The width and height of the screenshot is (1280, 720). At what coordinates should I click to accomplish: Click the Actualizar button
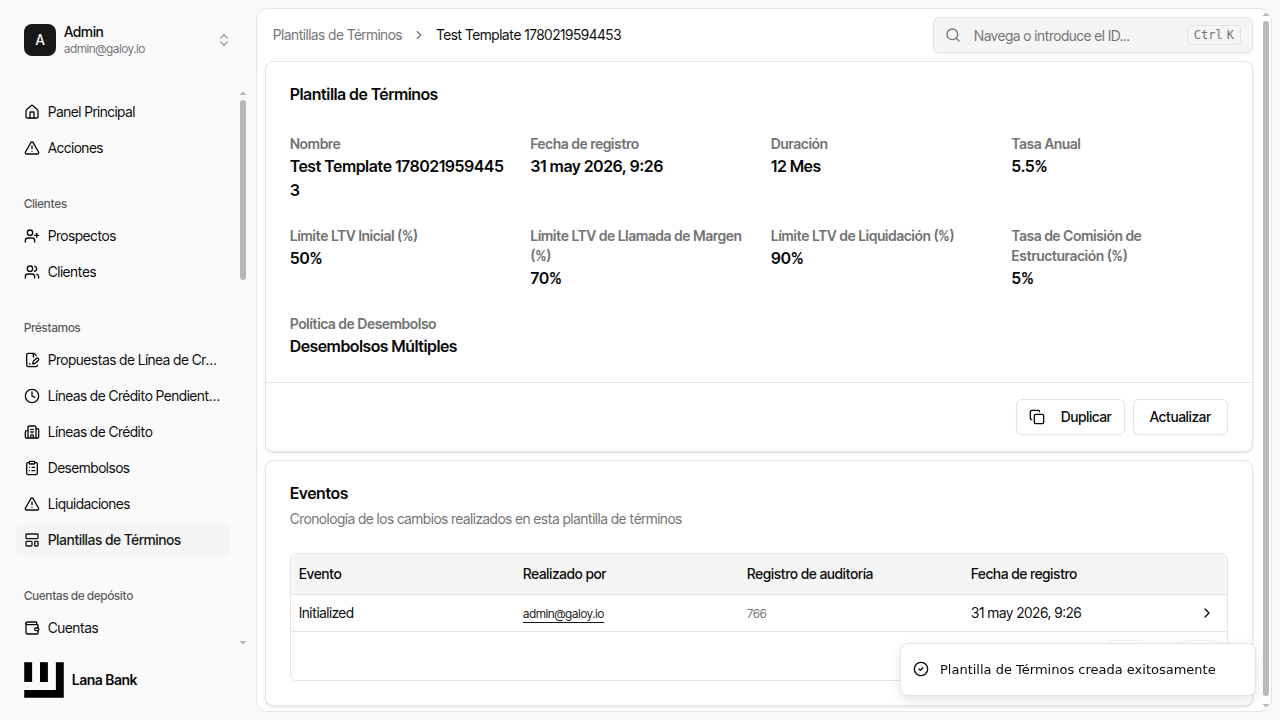pos(1180,417)
